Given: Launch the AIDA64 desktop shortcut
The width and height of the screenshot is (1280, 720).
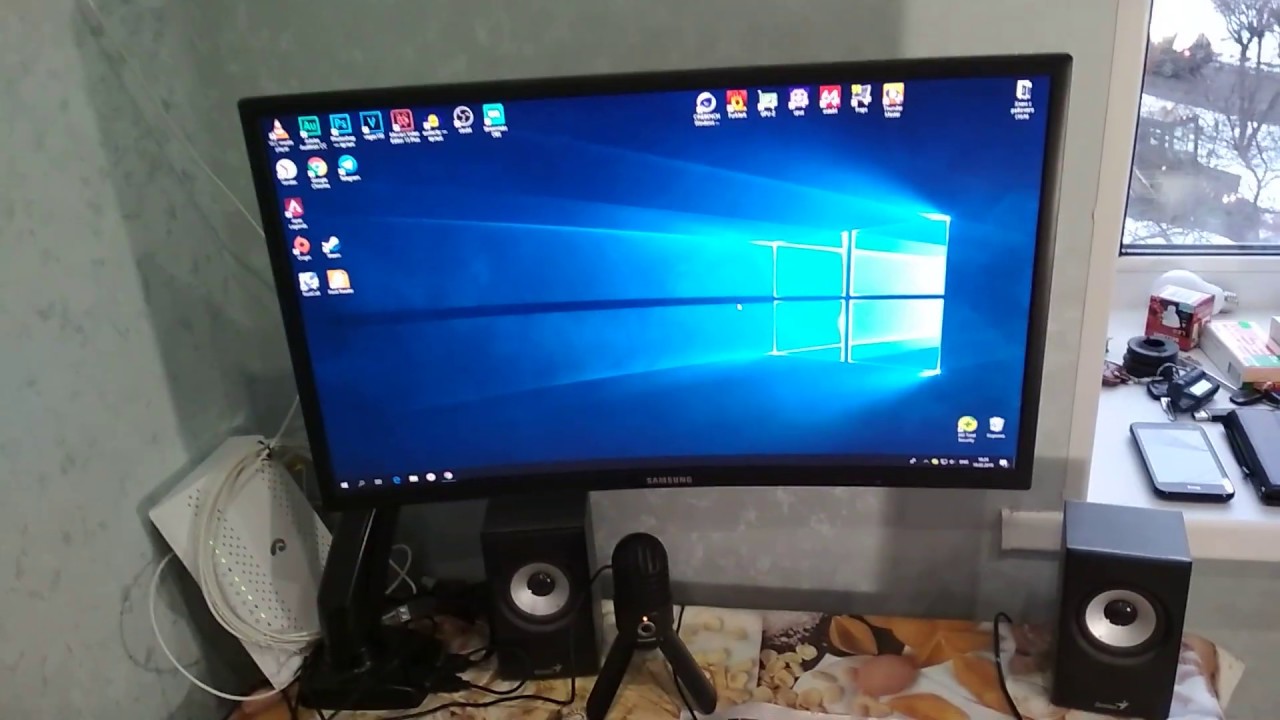Looking at the screenshot, I should point(829,97).
